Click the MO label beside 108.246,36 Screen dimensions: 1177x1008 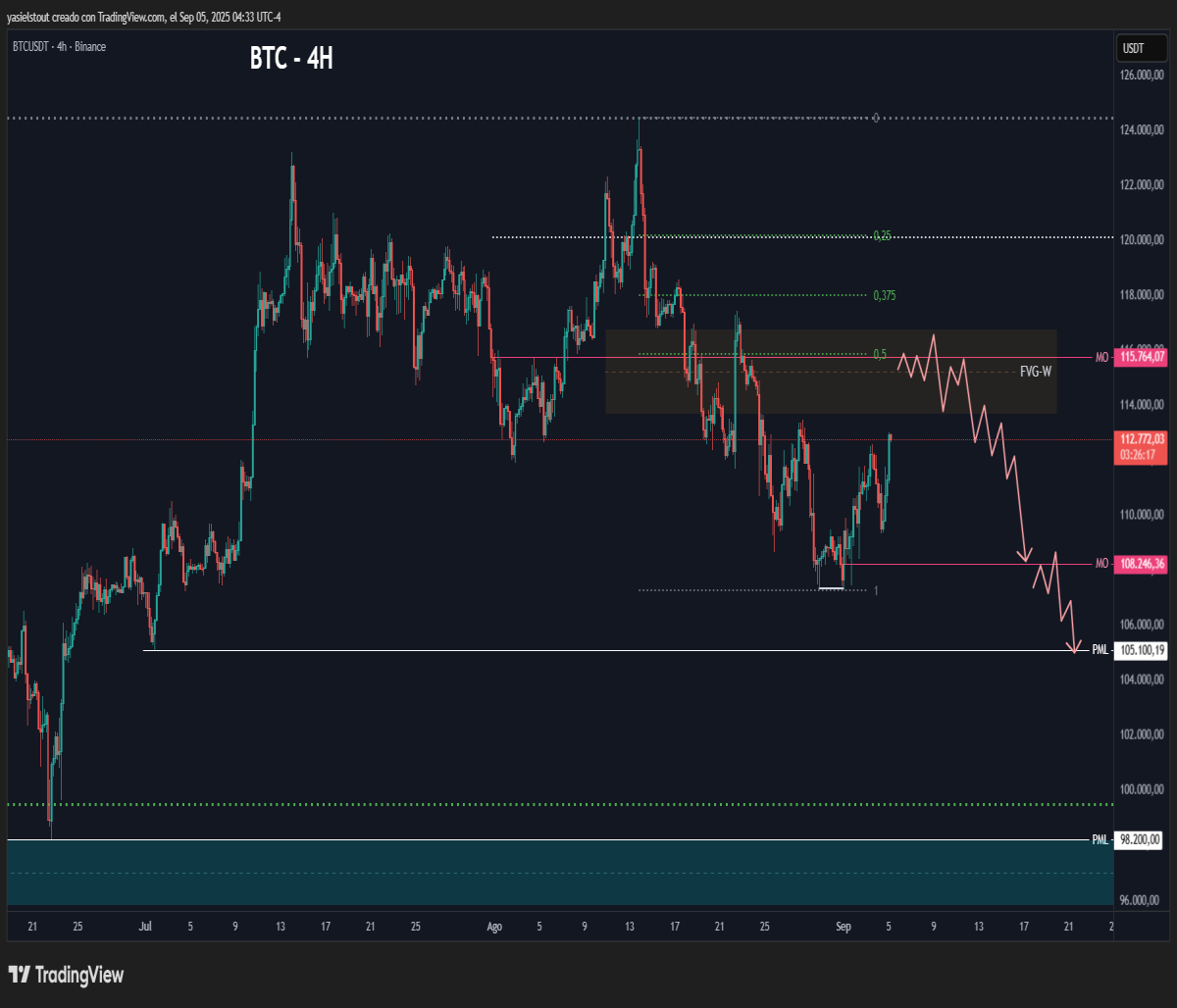(1102, 564)
